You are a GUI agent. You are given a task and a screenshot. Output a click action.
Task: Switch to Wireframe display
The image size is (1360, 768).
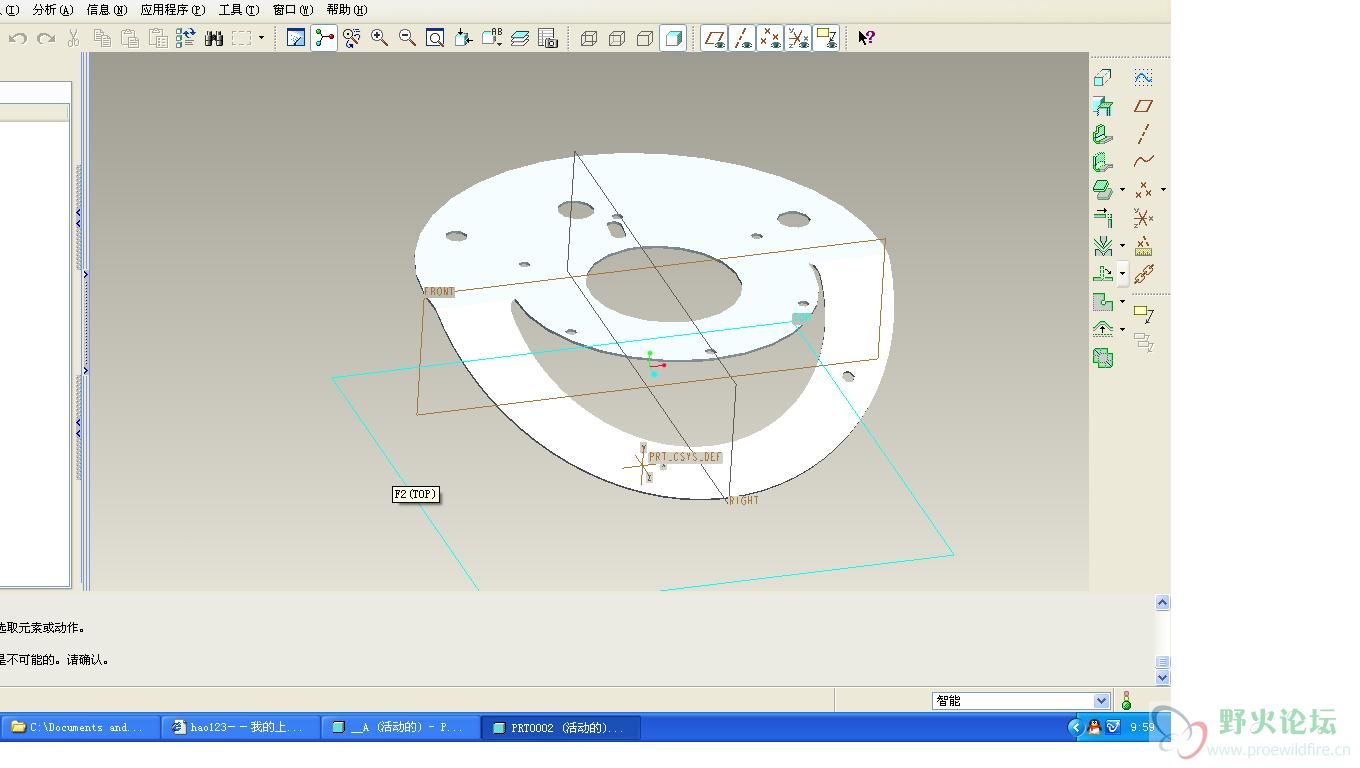pyautogui.click(x=589, y=38)
